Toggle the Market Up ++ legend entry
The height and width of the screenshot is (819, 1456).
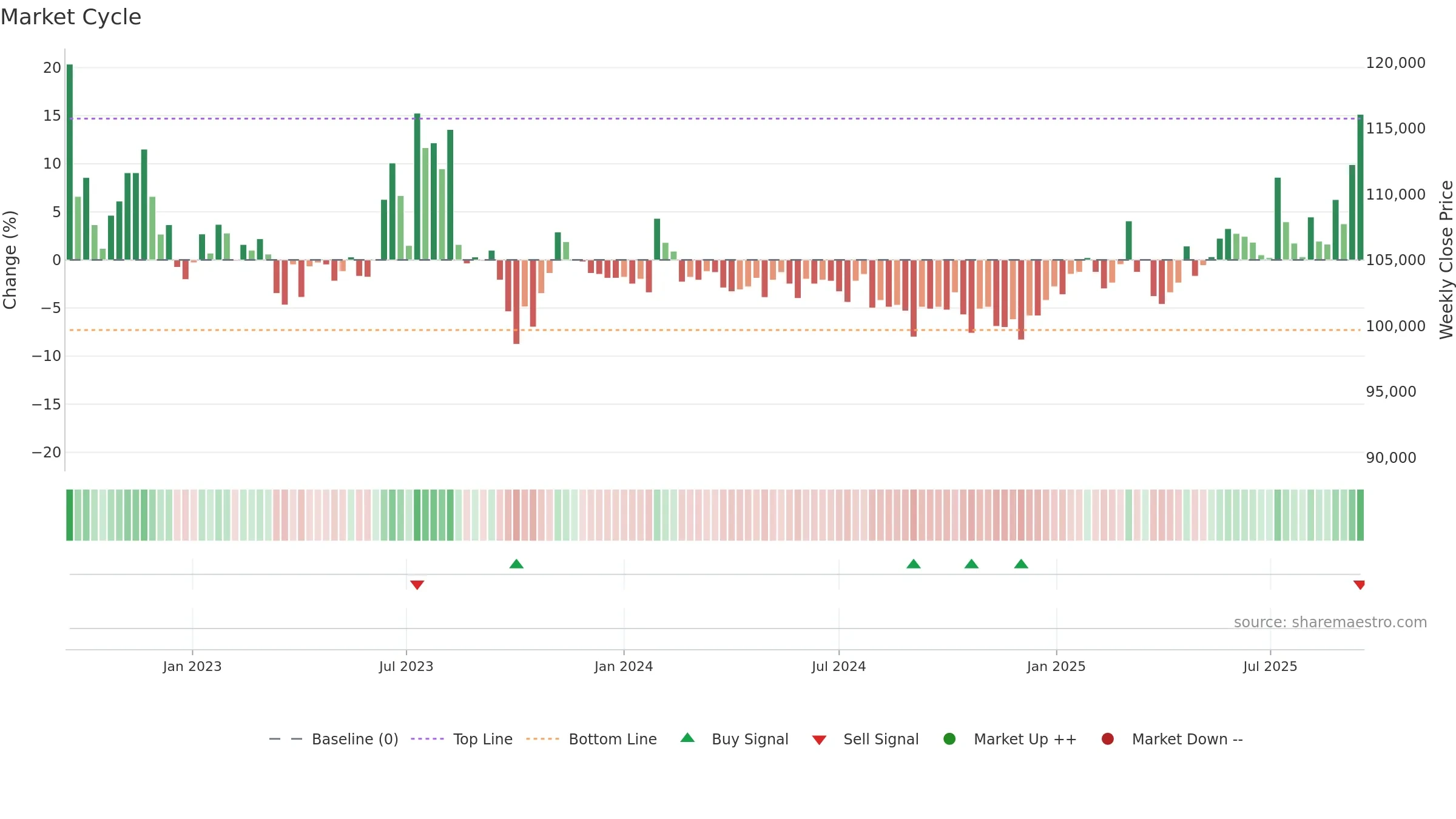pos(1010,739)
